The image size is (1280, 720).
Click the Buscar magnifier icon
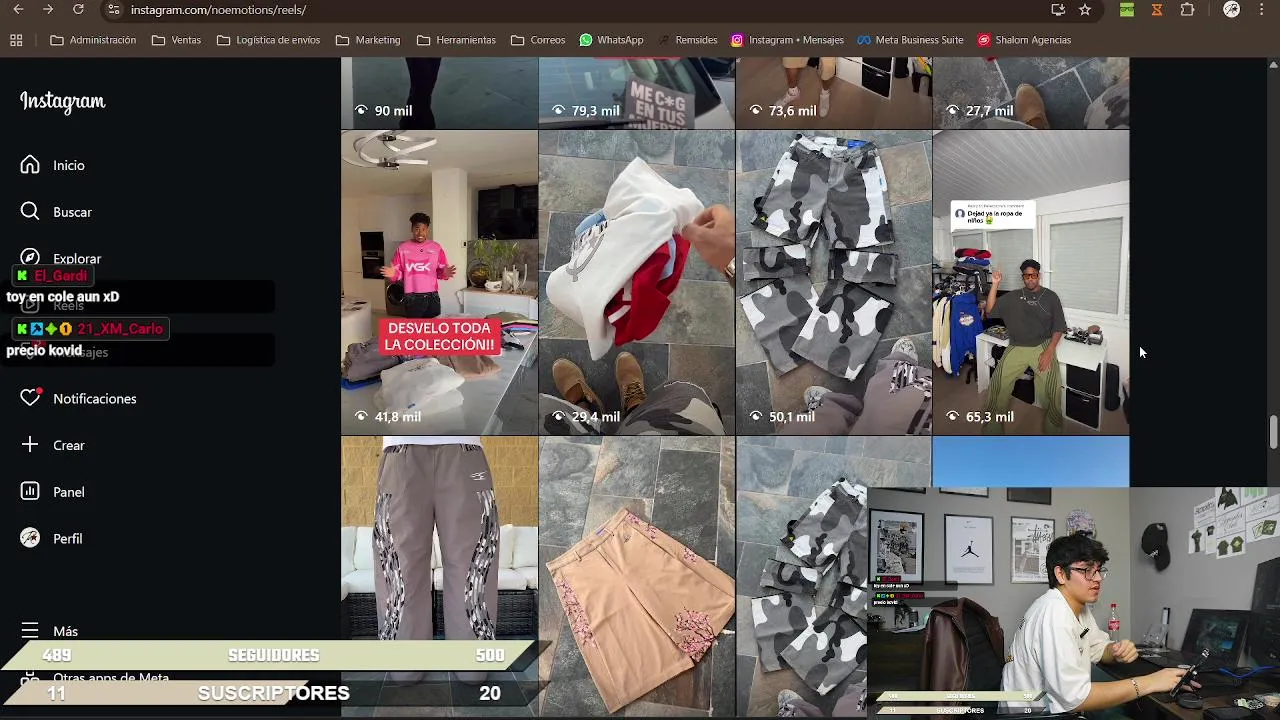click(x=30, y=212)
